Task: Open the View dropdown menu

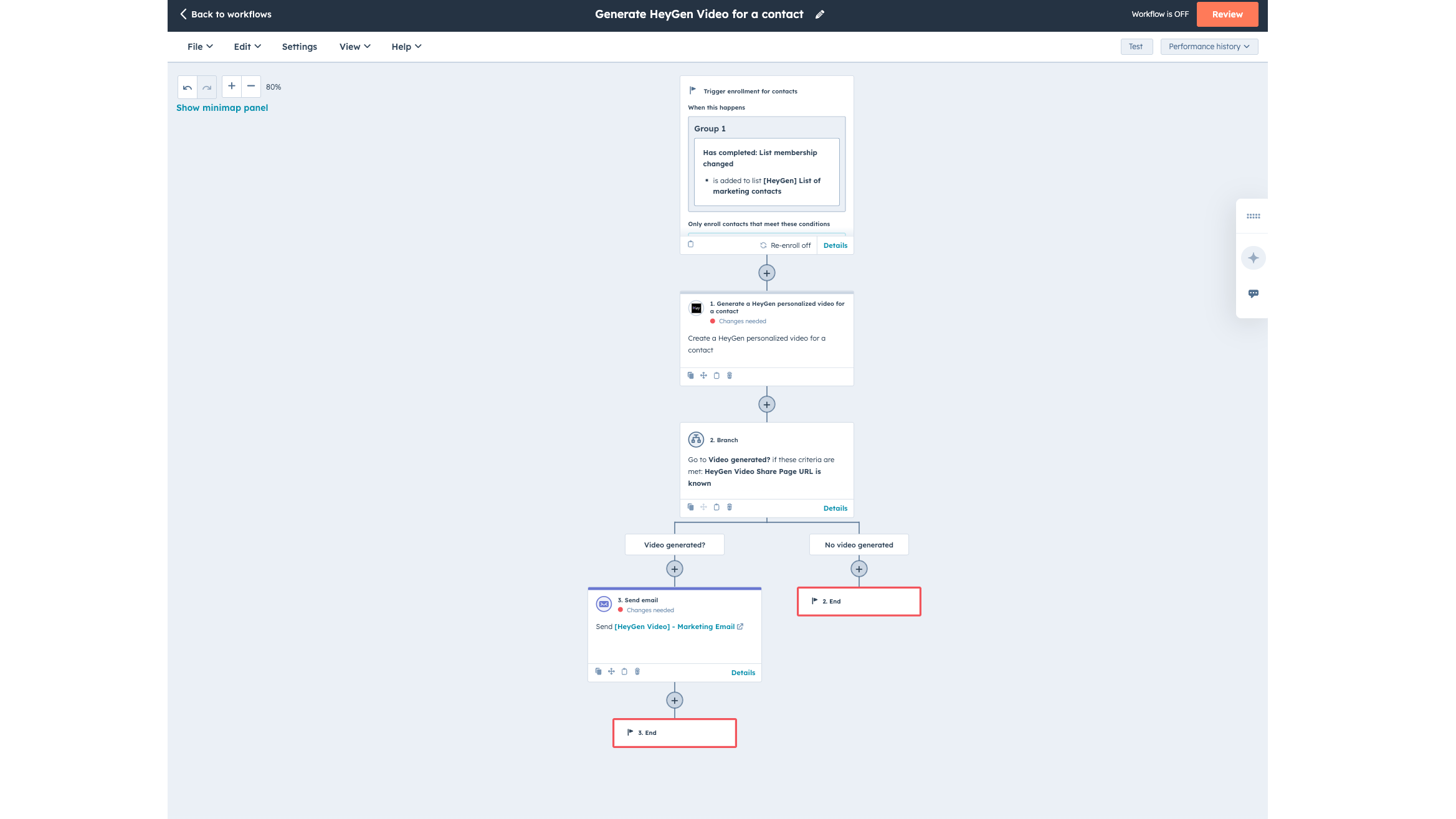Action: (354, 47)
